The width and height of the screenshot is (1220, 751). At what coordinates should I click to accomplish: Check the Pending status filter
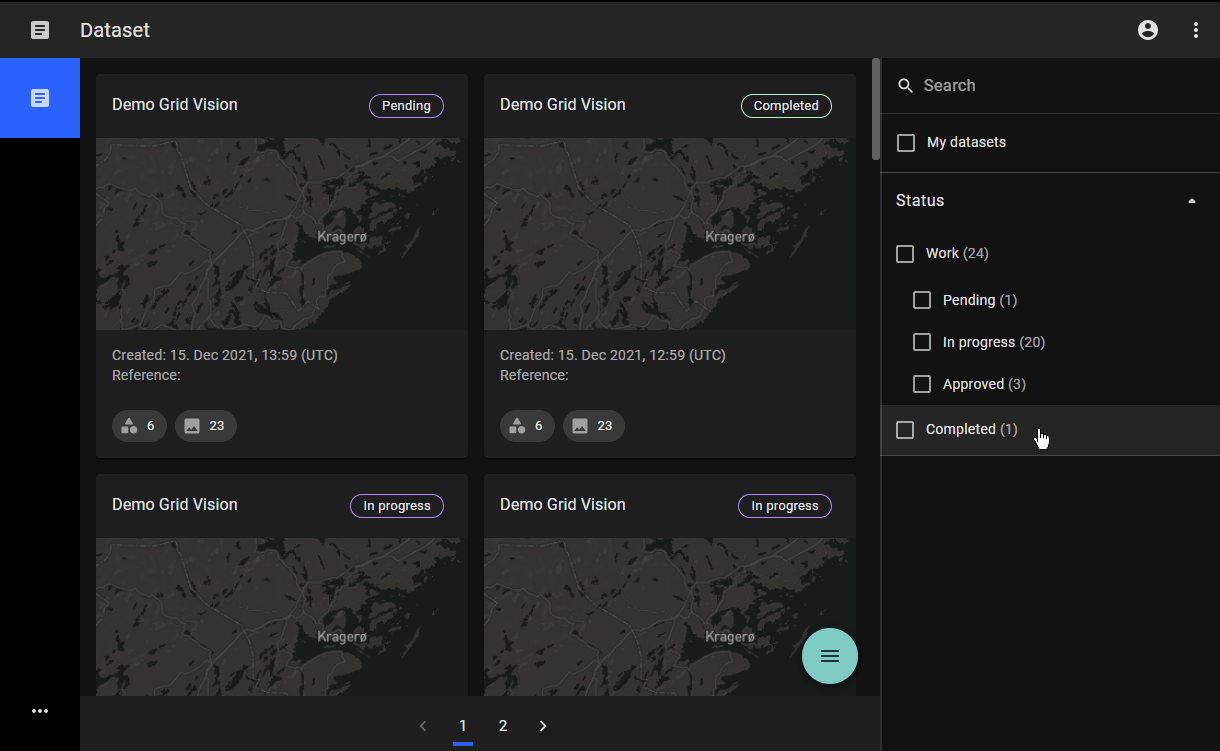(x=922, y=300)
